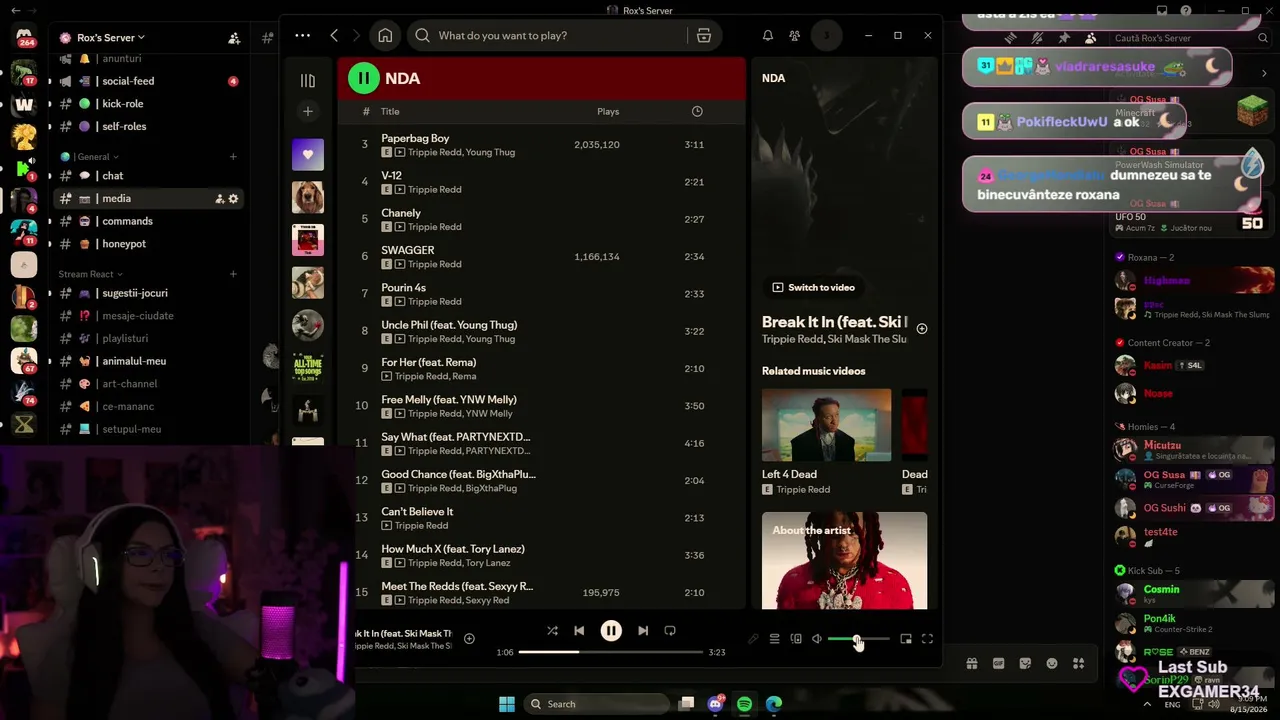The width and height of the screenshot is (1280, 720).
Task: Open Connect to a device
Action: [796, 639]
